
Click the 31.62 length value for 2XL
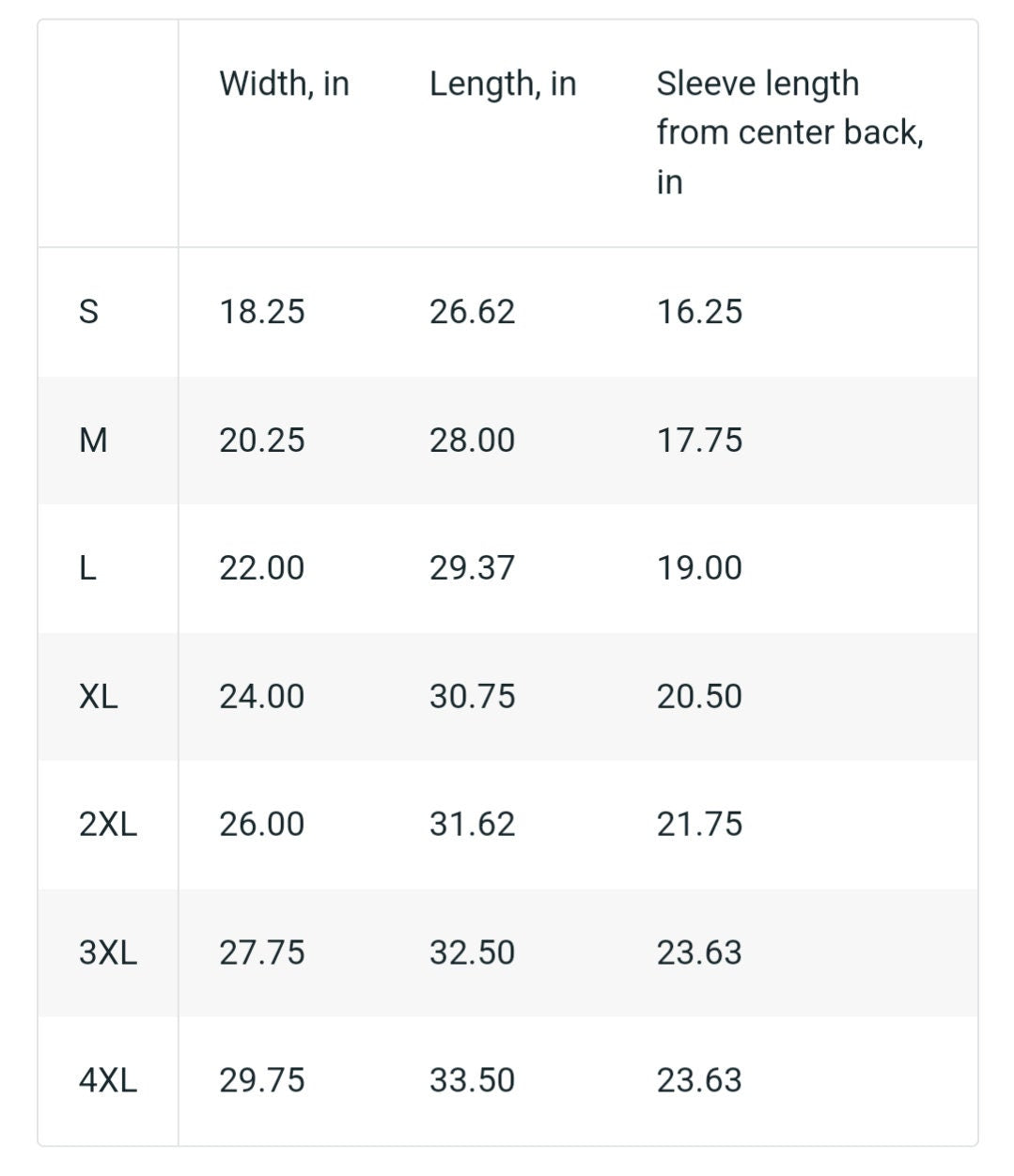[x=473, y=824]
